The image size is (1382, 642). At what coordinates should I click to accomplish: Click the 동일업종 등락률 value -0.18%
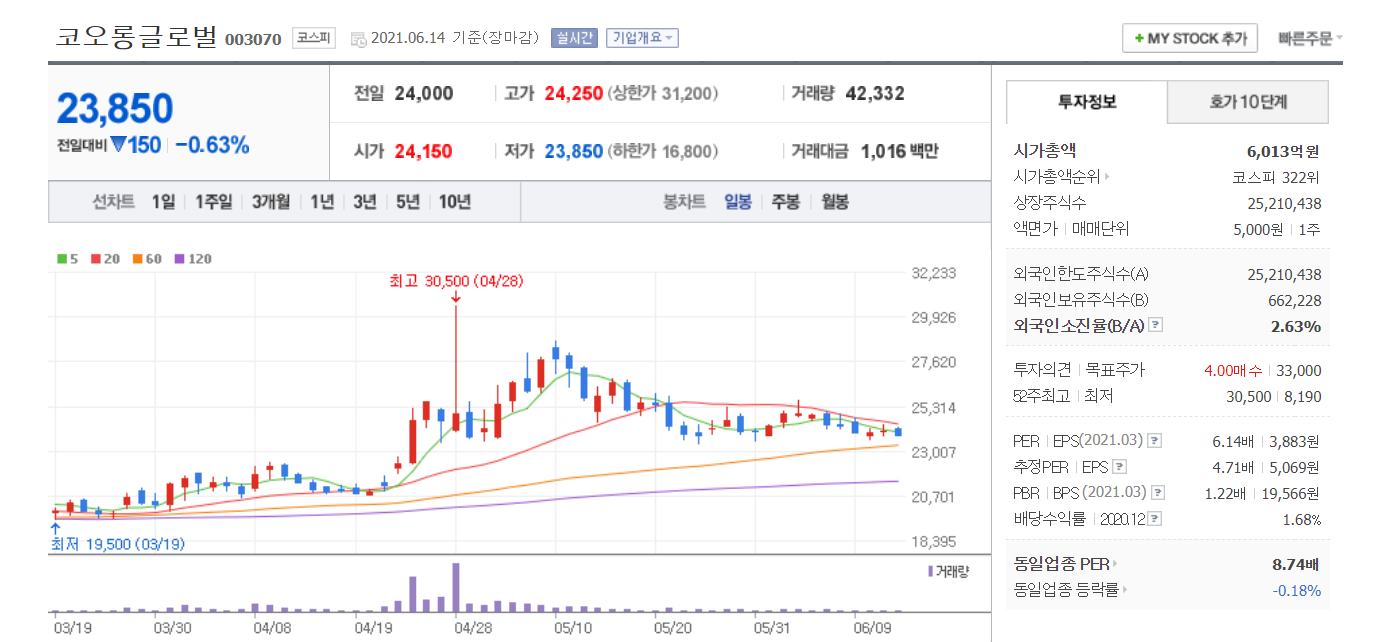[x=1297, y=590]
